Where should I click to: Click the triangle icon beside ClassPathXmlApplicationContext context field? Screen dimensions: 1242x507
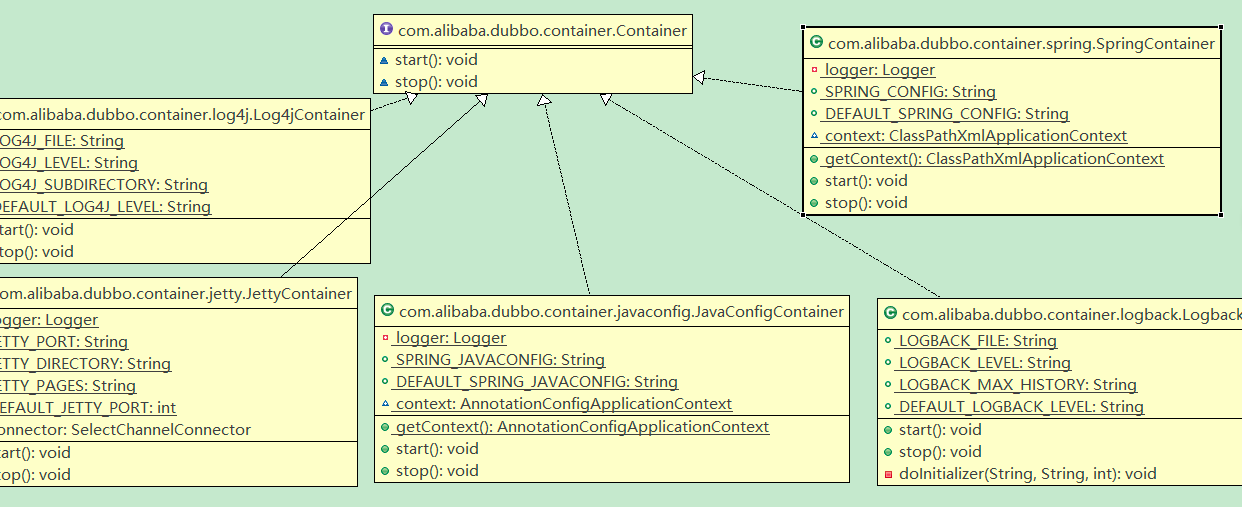[x=815, y=136]
